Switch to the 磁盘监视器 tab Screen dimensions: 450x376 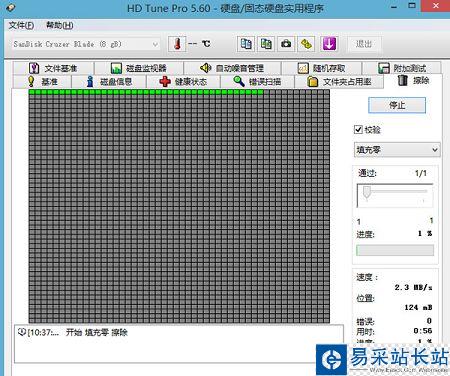coord(139,68)
